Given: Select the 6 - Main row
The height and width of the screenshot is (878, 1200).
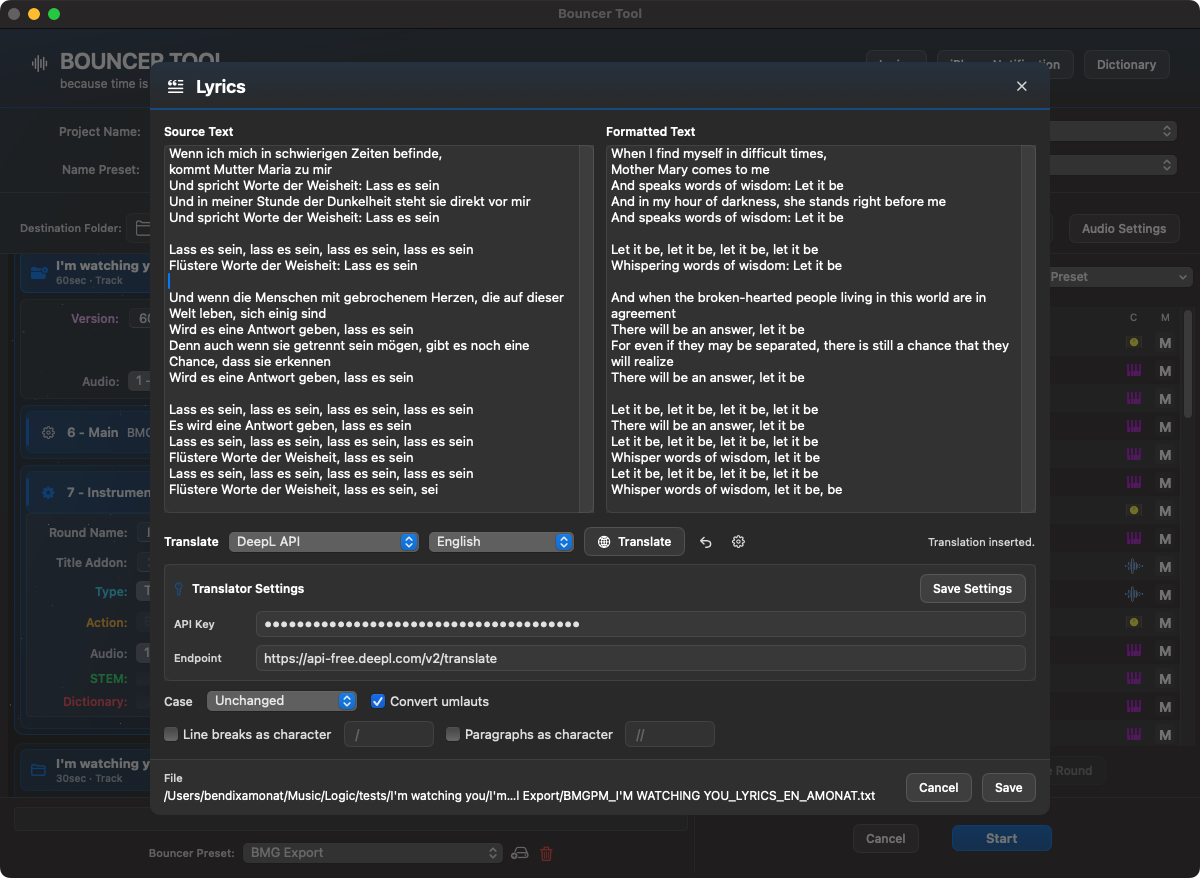Looking at the screenshot, I should [88, 433].
